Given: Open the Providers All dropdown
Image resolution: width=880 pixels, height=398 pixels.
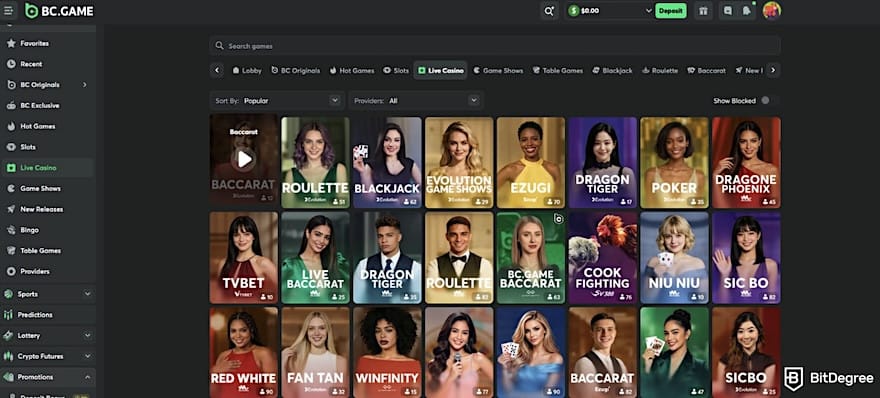Looking at the screenshot, I should [415, 100].
